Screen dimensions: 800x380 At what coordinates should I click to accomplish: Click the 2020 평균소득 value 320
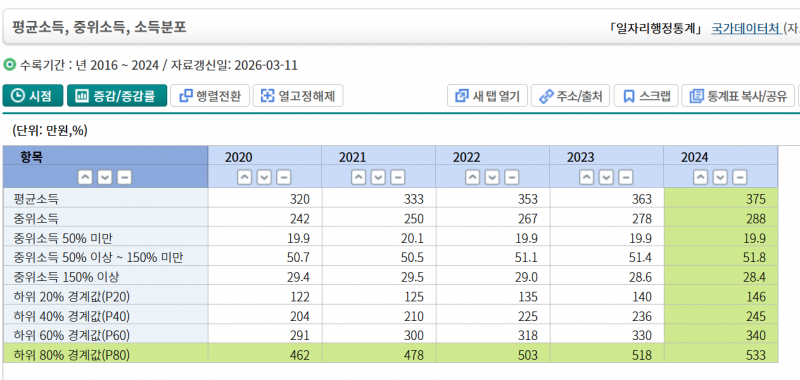click(x=265, y=198)
